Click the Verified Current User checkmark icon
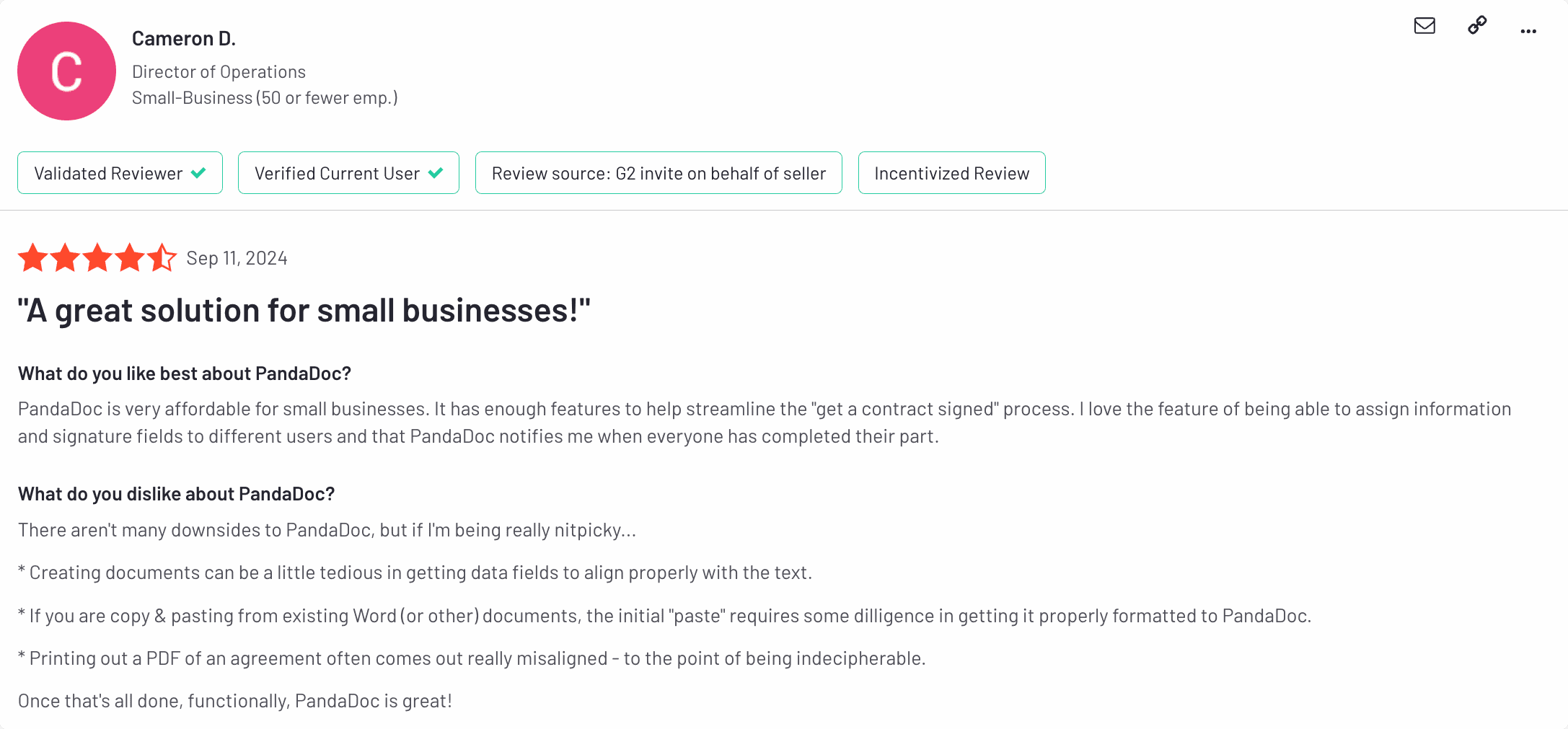This screenshot has height=729, width=1568. (436, 173)
